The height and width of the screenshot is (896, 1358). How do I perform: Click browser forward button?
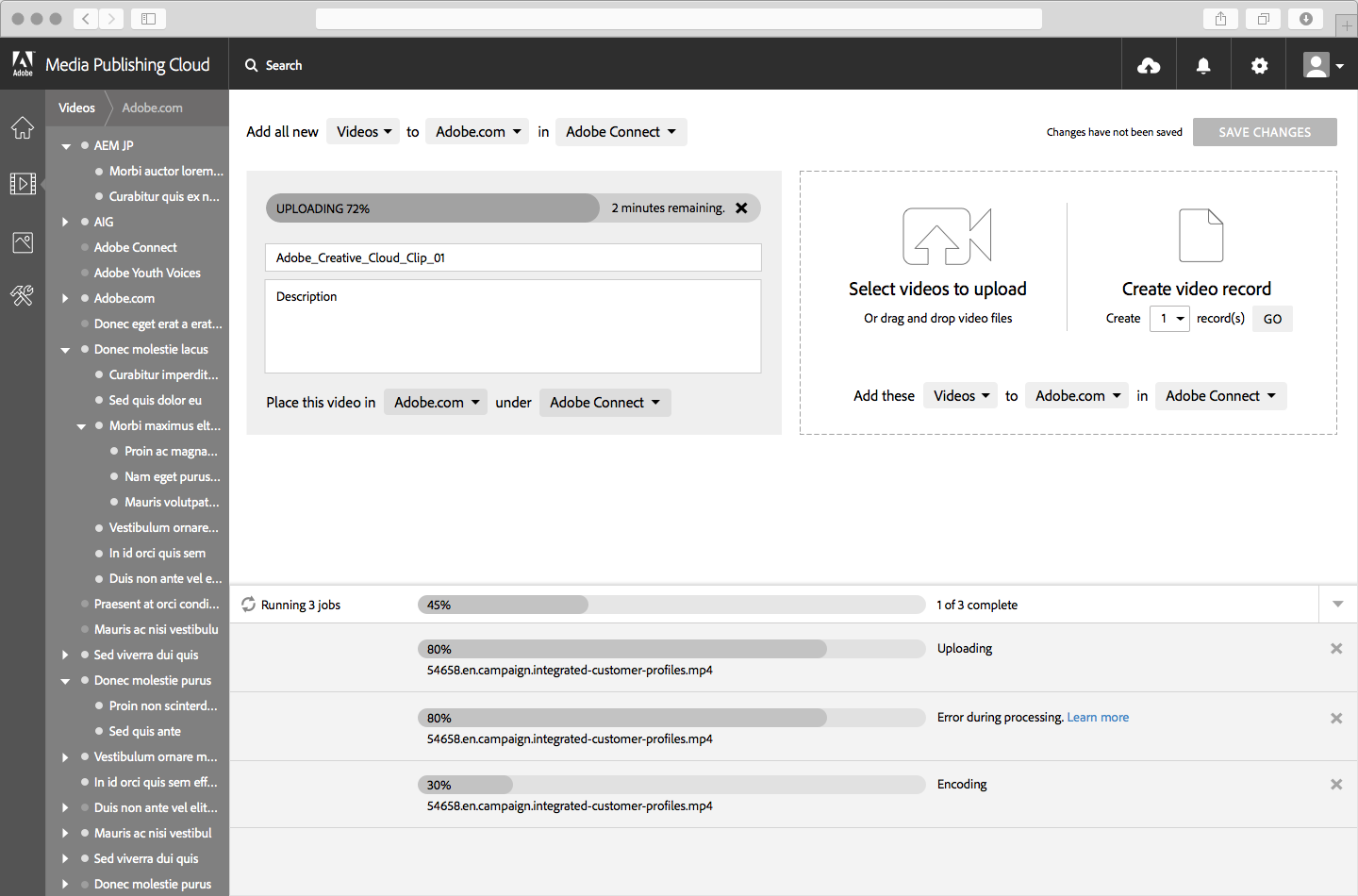point(112,18)
